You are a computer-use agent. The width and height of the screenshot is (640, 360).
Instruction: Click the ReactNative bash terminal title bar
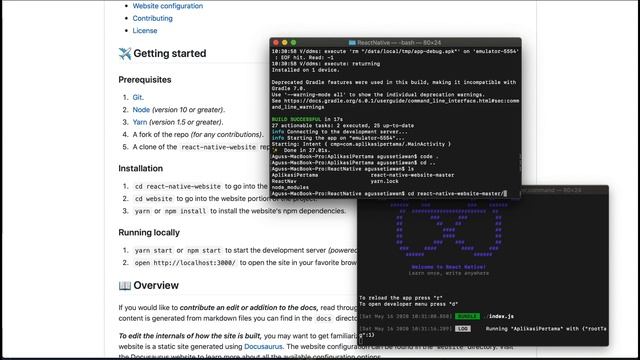[x=395, y=42]
